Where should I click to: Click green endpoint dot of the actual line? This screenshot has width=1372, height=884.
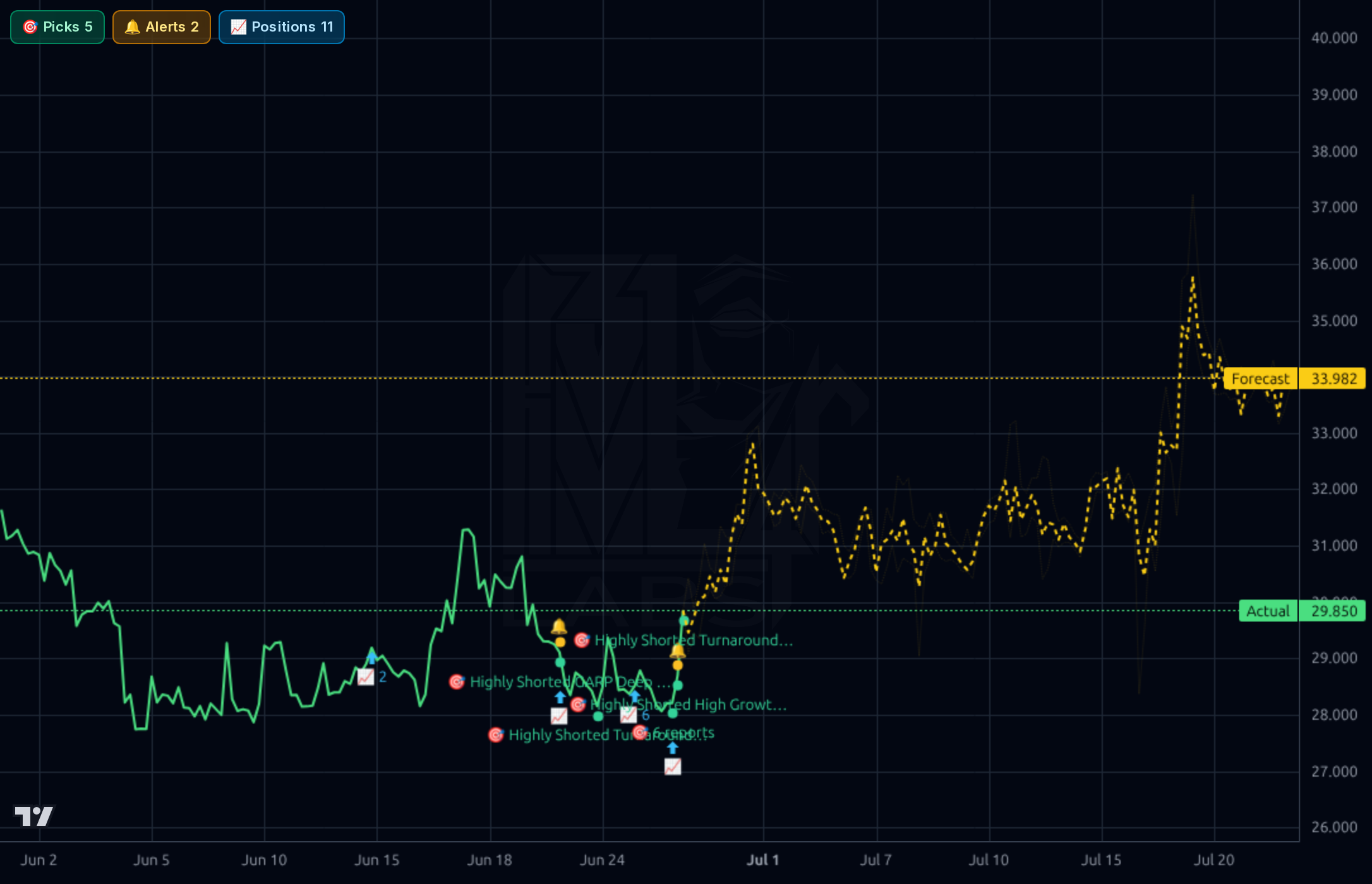click(683, 620)
